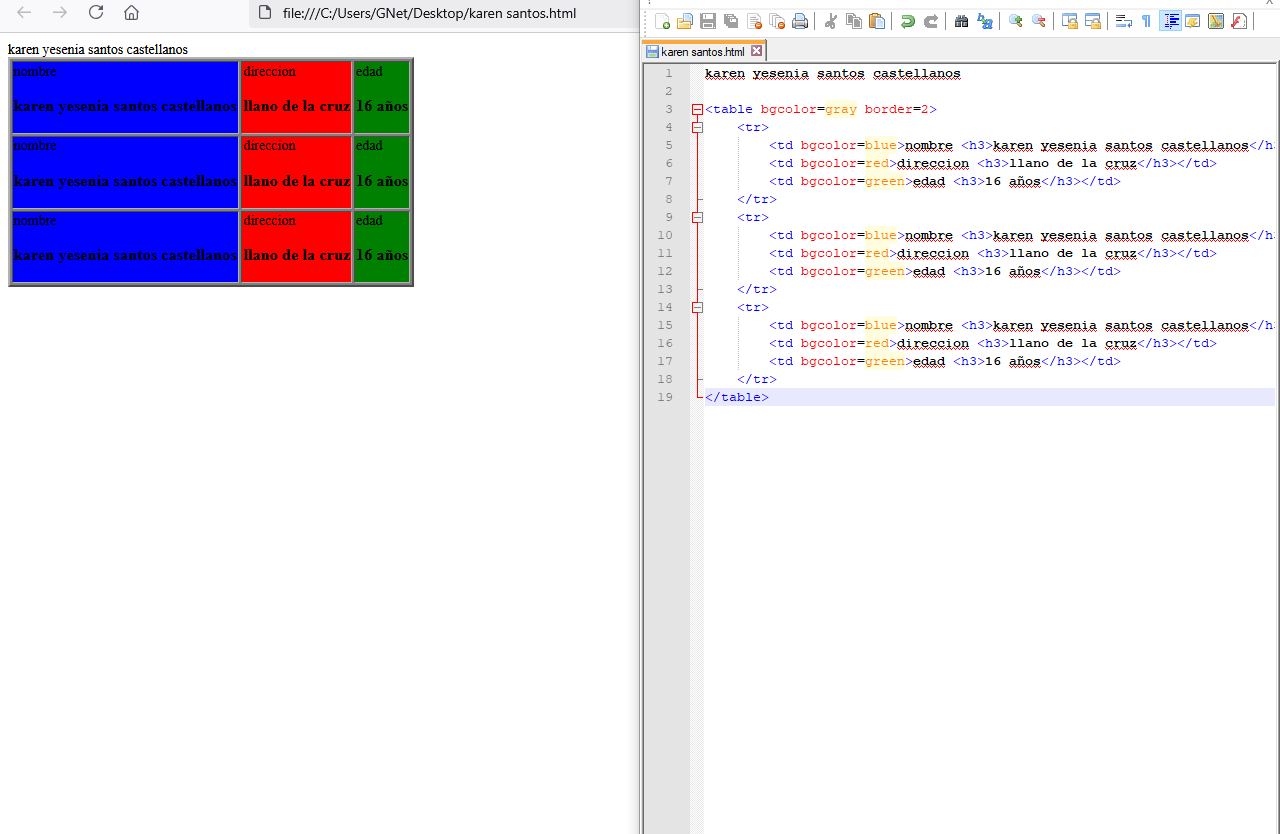The image size is (1280, 834).
Task: Close the karen santos.html tab
Action: 756,51
